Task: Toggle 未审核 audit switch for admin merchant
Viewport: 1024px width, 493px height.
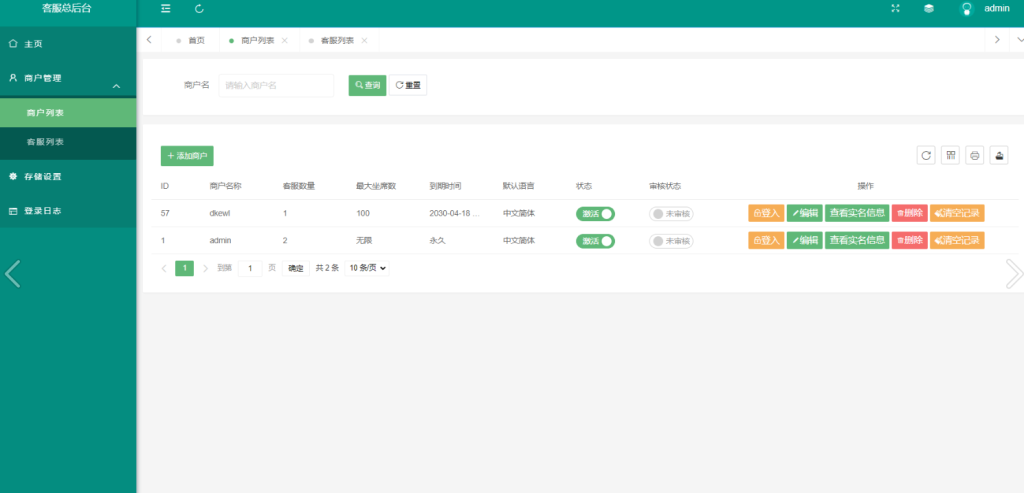Action: (x=671, y=241)
